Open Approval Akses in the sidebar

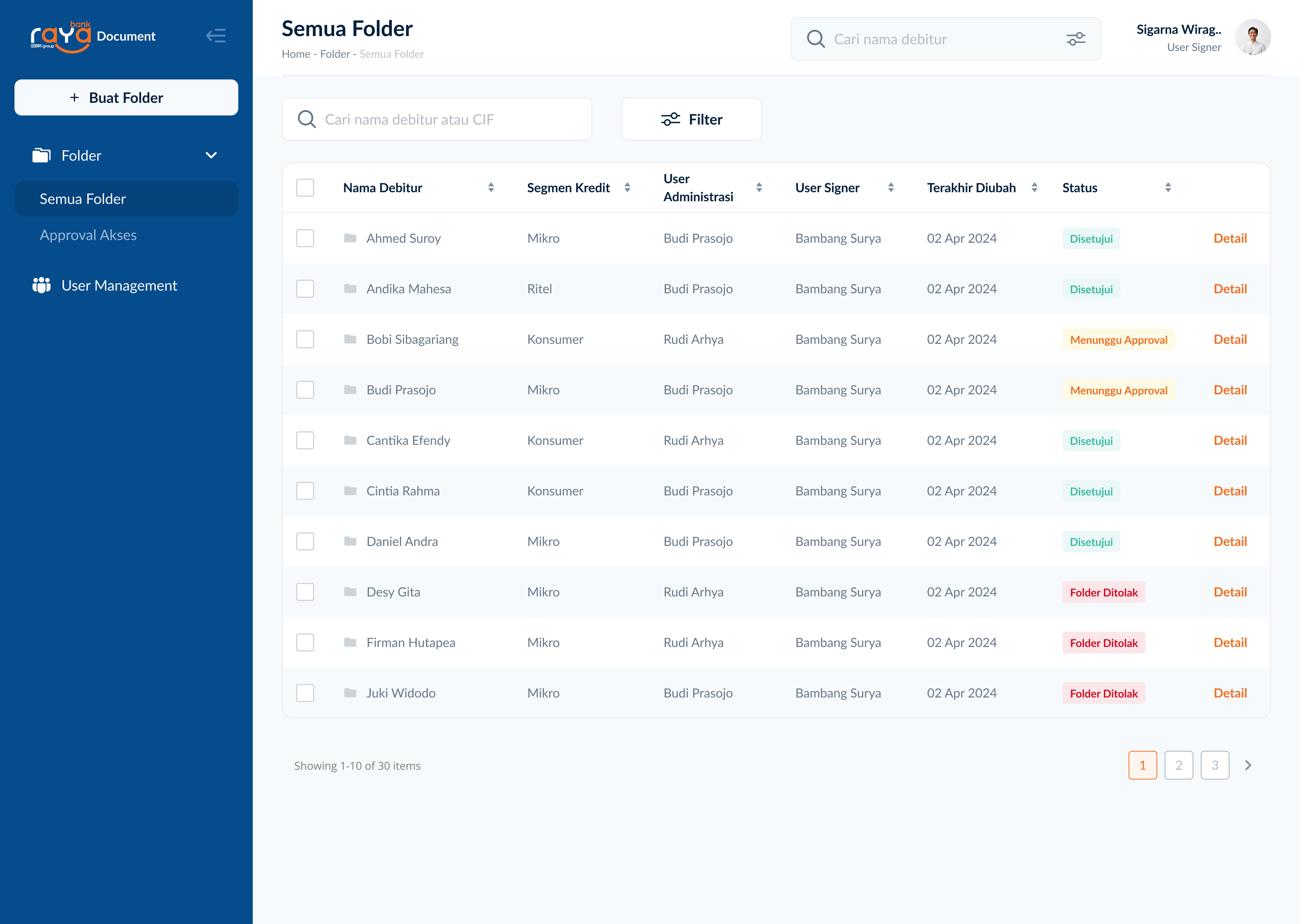coord(88,235)
